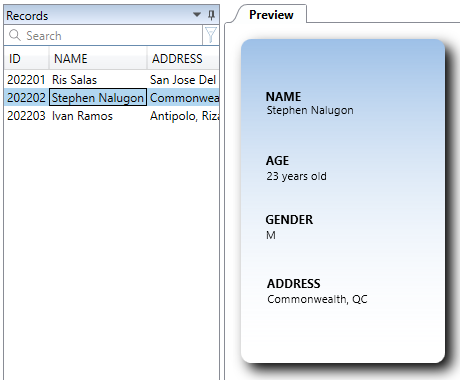The image size is (460, 380).
Task: Sort by the NAME column header
Action: tap(98, 59)
